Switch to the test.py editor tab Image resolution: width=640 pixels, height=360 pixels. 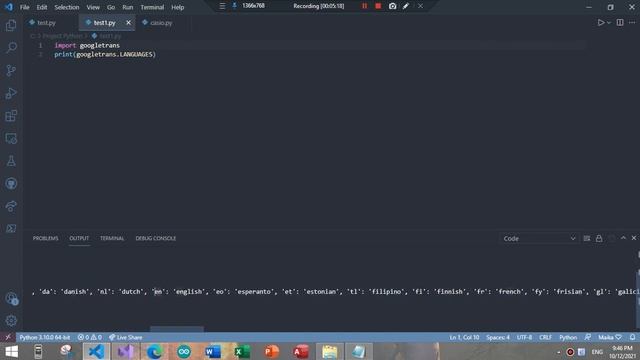tap(46, 23)
